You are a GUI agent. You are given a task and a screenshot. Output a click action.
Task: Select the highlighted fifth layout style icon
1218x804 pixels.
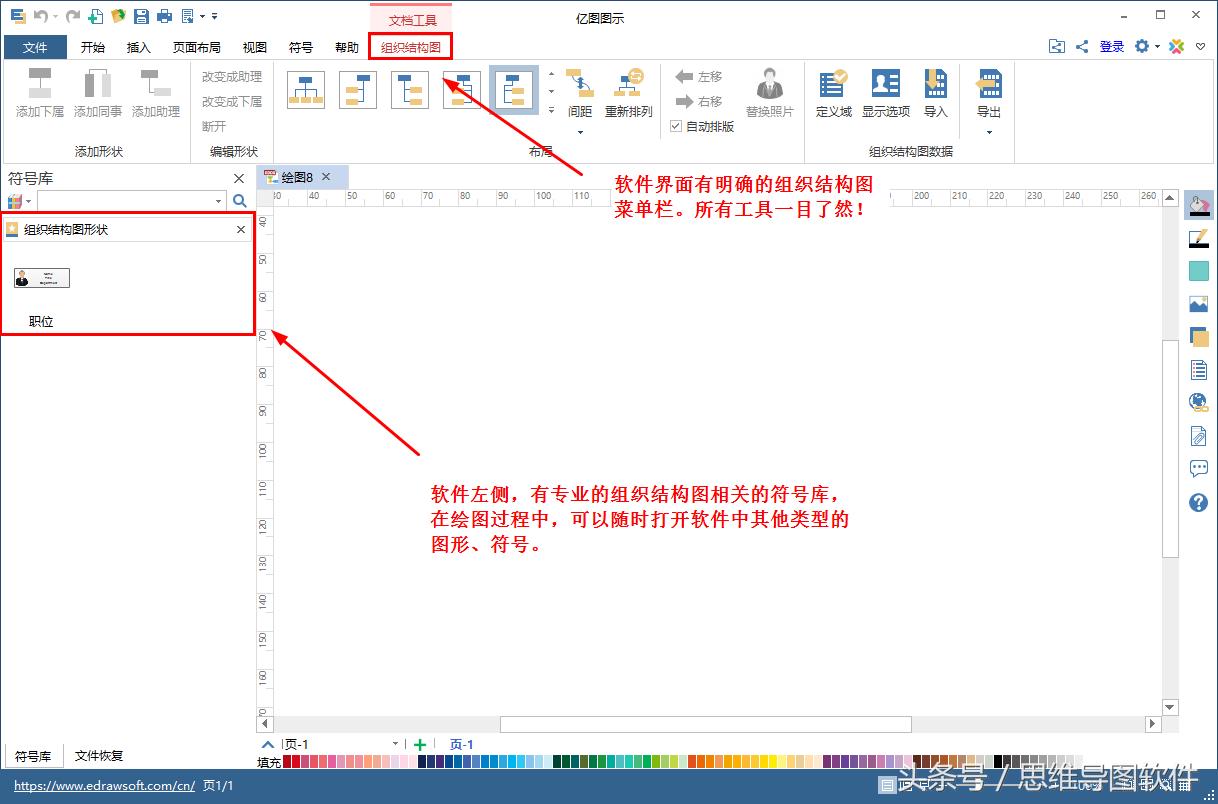[x=514, y=90]
